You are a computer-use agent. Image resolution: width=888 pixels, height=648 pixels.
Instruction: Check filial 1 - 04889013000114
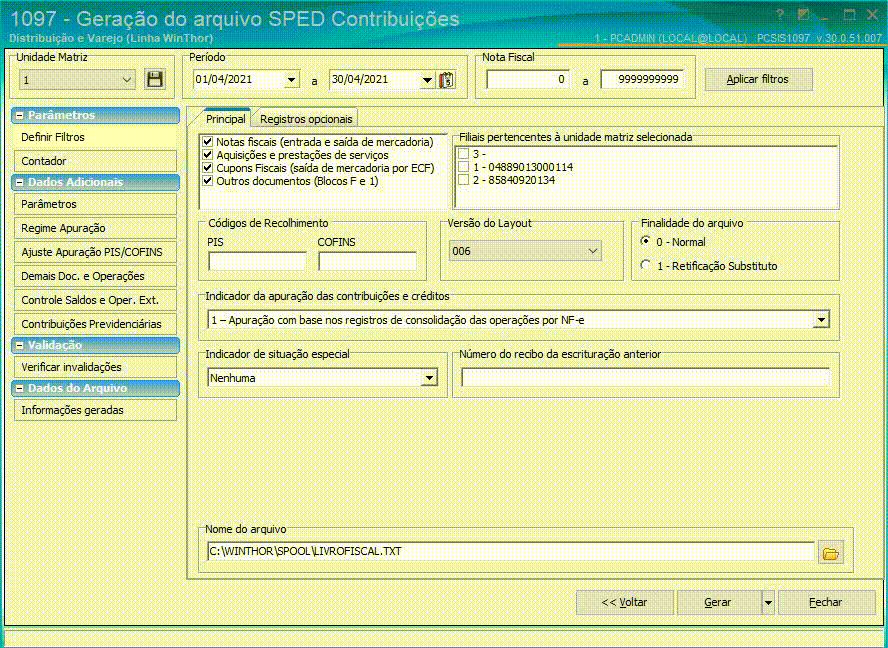464,167
